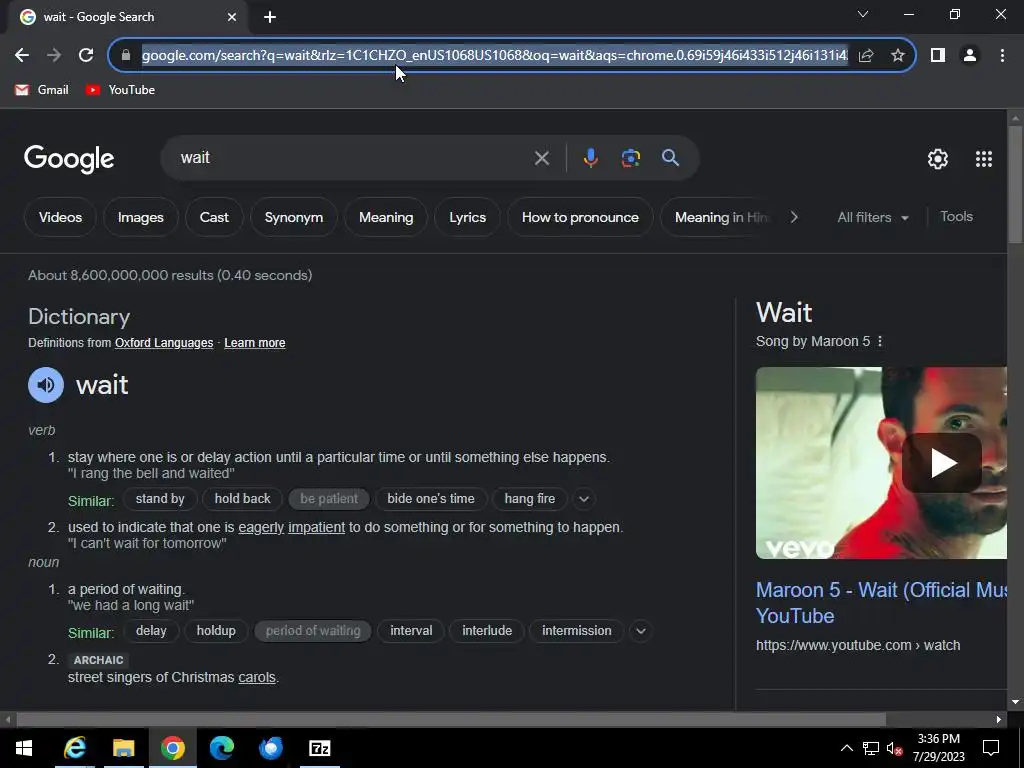This screenshot has height=768, width=1024.
Task: Open the 'impatient' definition link
Action: click(317, 528)
